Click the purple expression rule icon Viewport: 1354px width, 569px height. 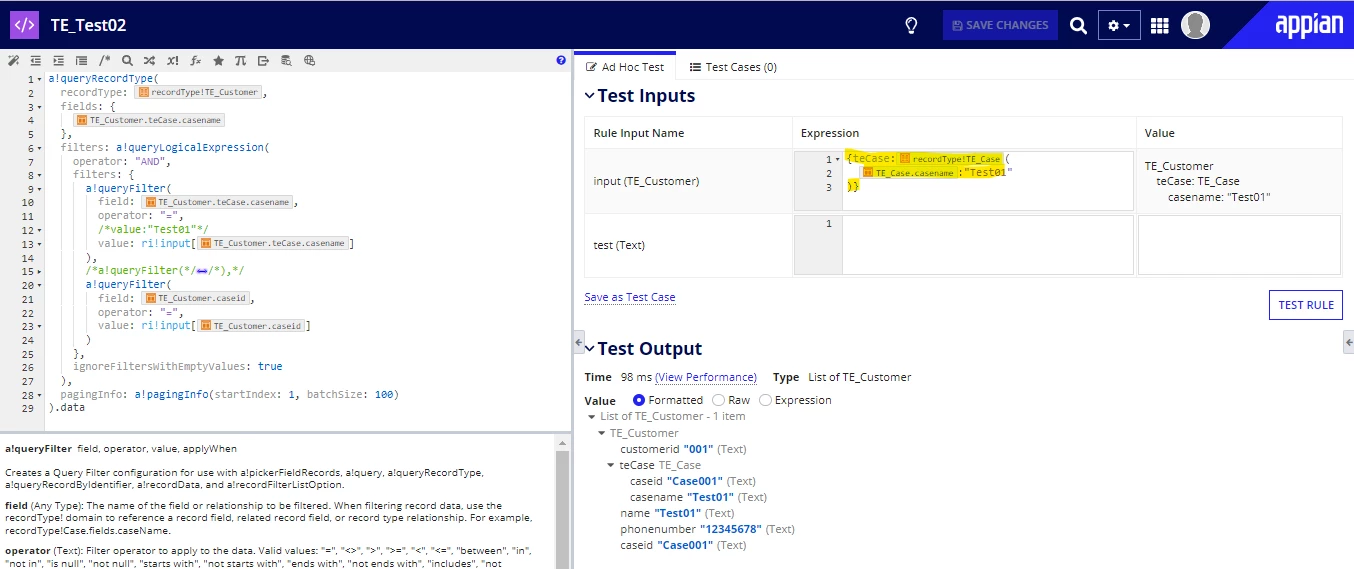coord(24,25)
